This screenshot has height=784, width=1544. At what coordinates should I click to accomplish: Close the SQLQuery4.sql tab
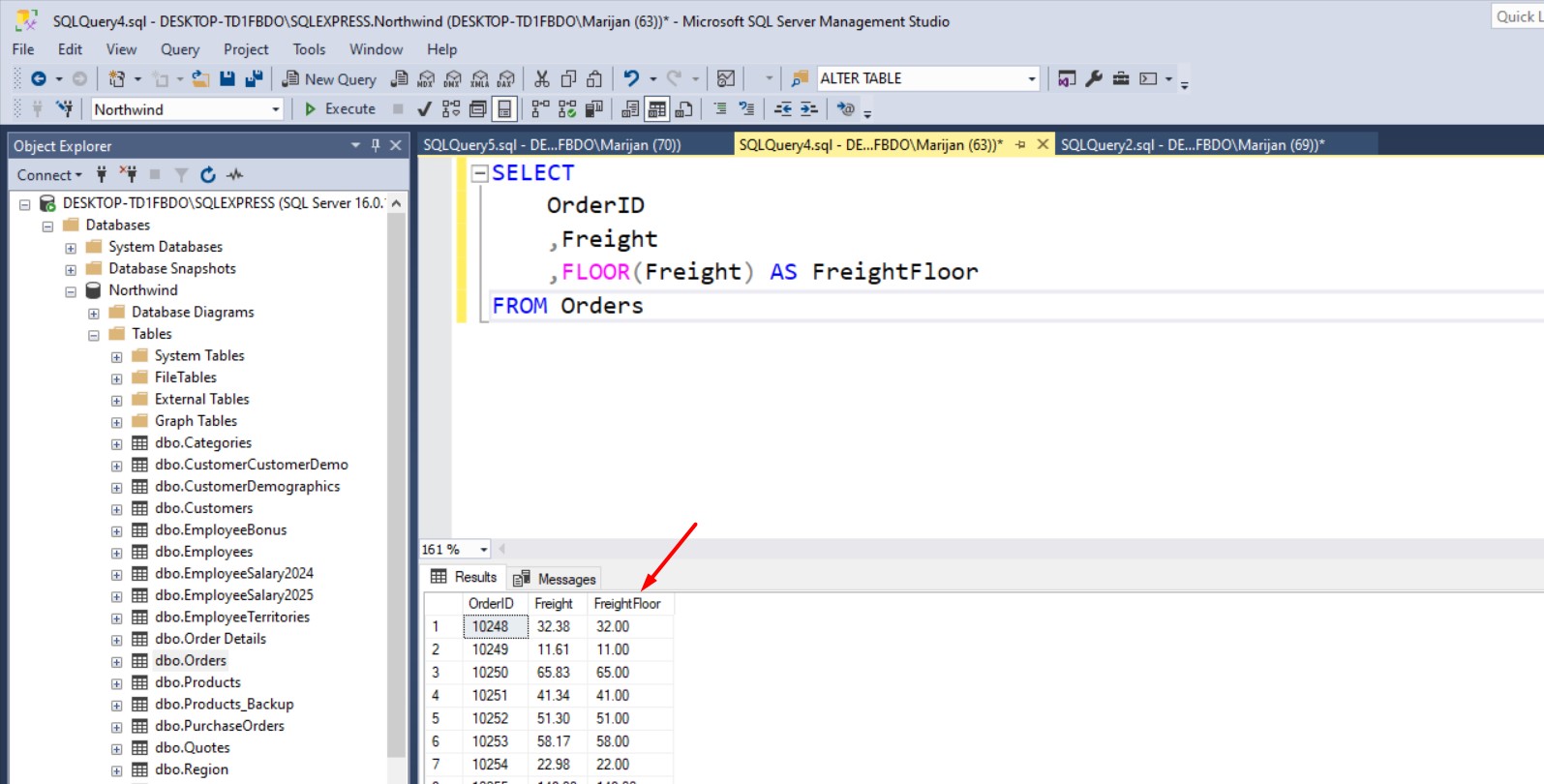(1043, 144)
